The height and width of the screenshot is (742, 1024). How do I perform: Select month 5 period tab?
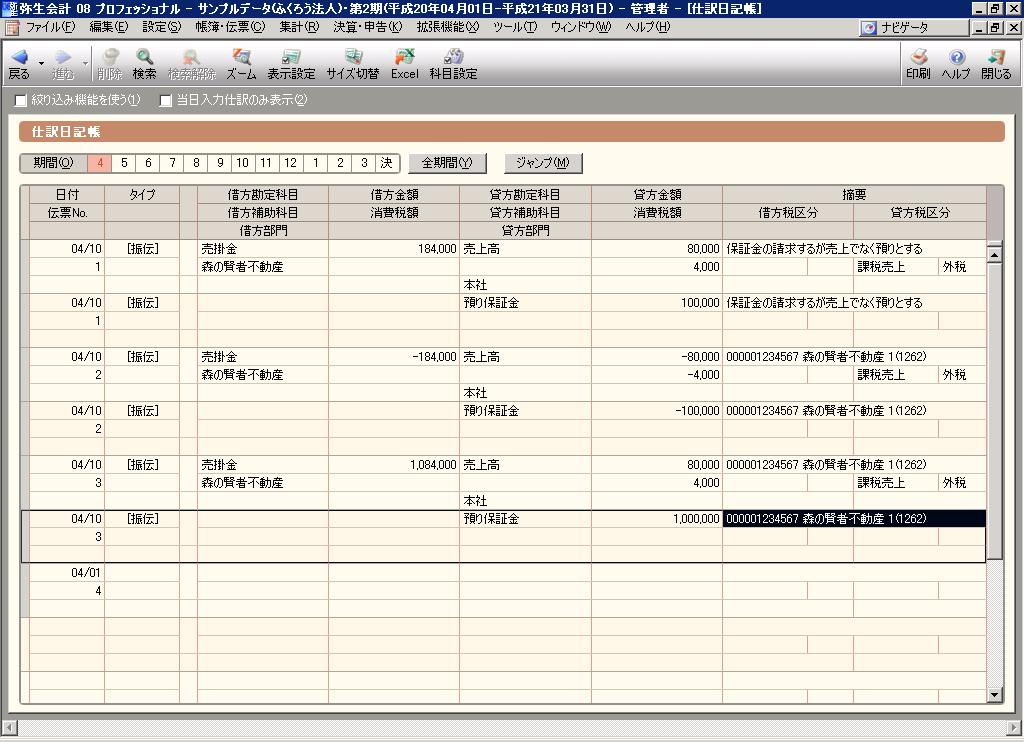124,163
